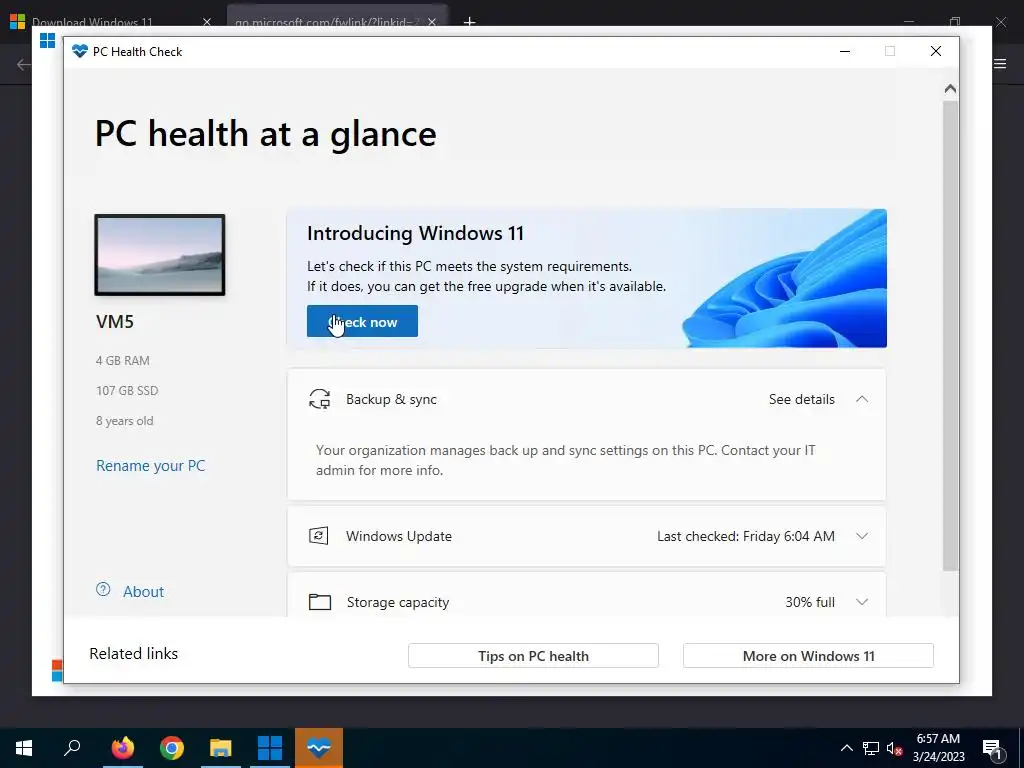
Task: Open the notification center icon
Action: pos(993,748)
